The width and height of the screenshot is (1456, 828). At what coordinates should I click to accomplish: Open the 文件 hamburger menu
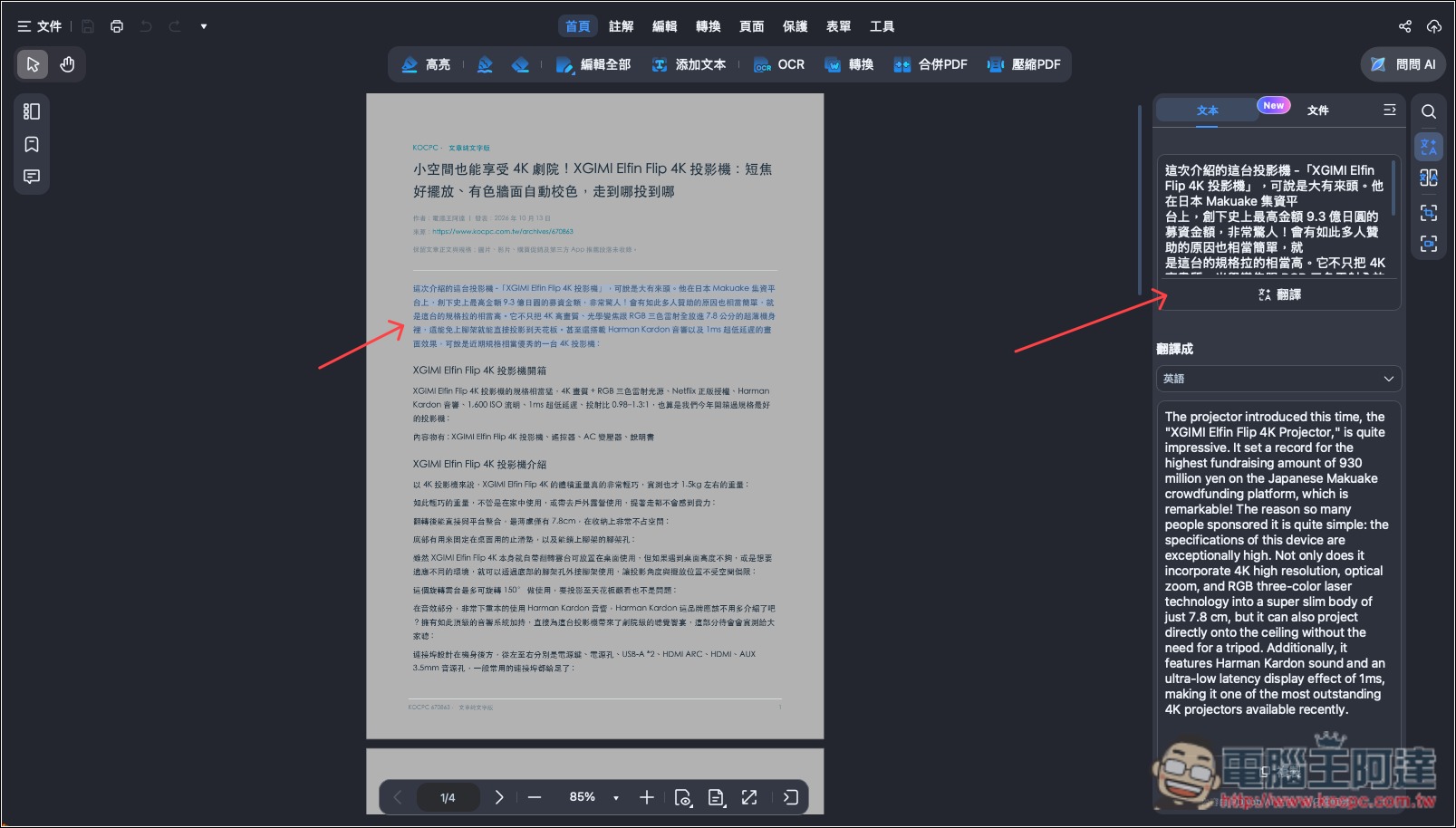click(x=39, y=26)
